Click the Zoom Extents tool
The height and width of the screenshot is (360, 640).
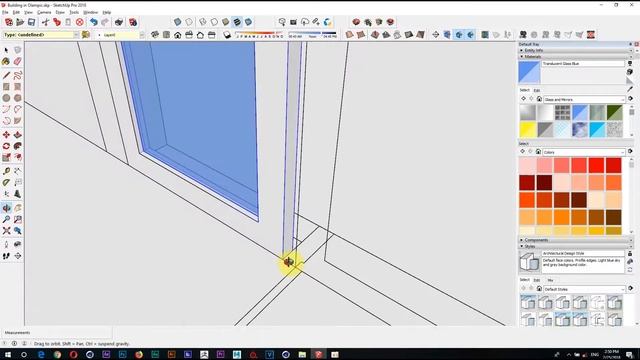coord(6,231)
